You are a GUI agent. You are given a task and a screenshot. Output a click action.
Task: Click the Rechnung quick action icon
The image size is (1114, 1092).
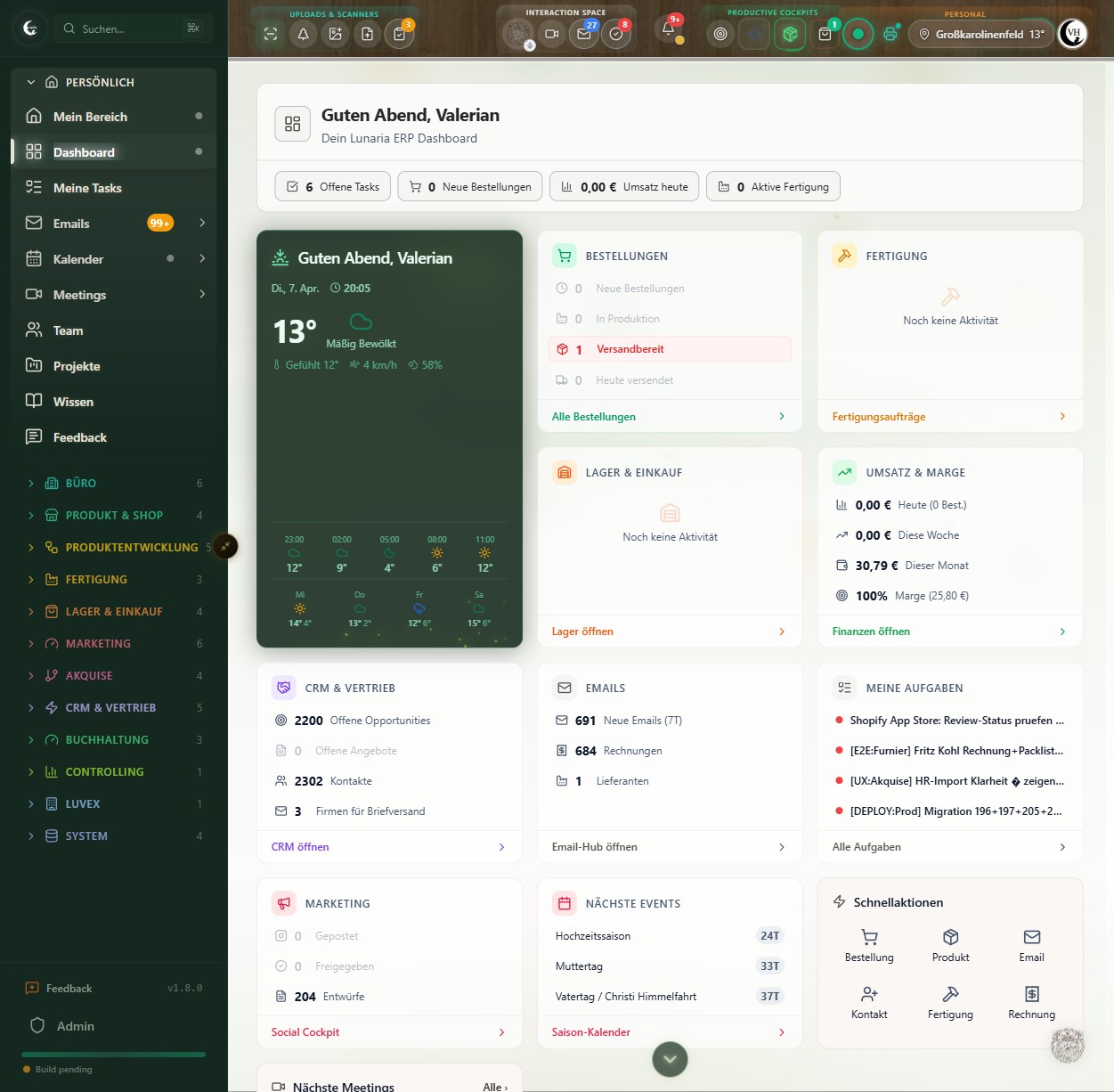click(x=1031, y=1002)
